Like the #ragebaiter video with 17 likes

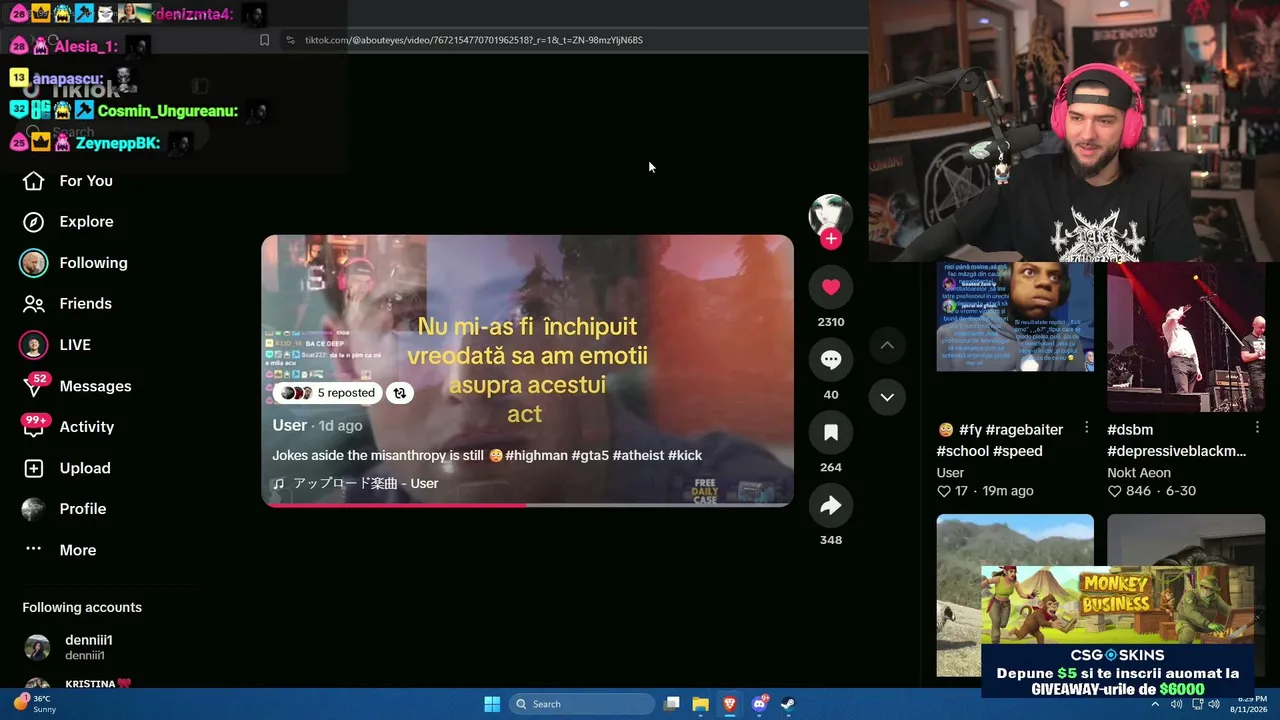(943, 491)
